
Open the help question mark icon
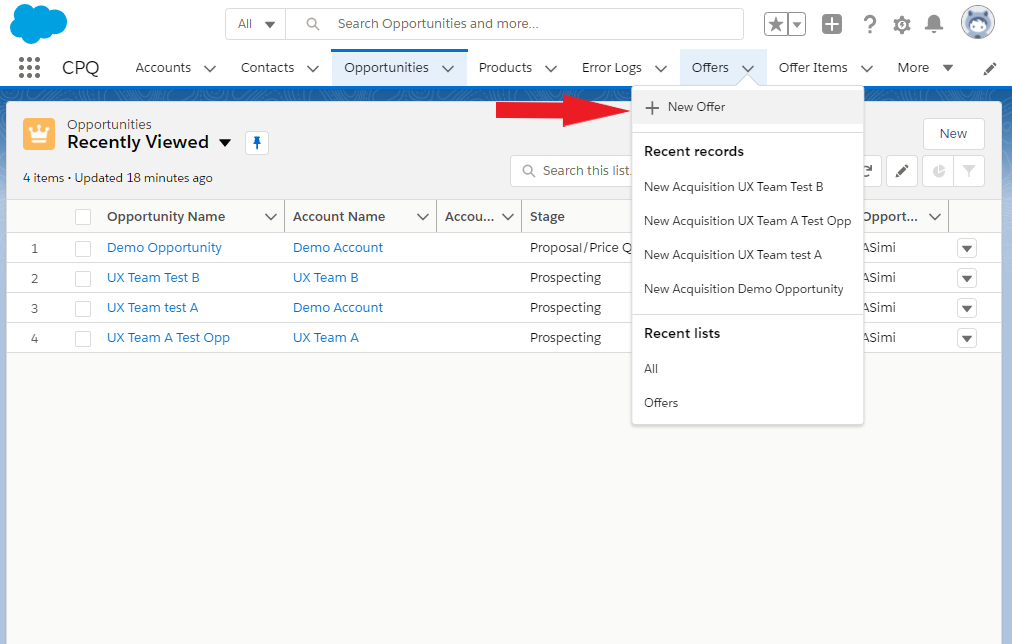[x=870, y=25]
